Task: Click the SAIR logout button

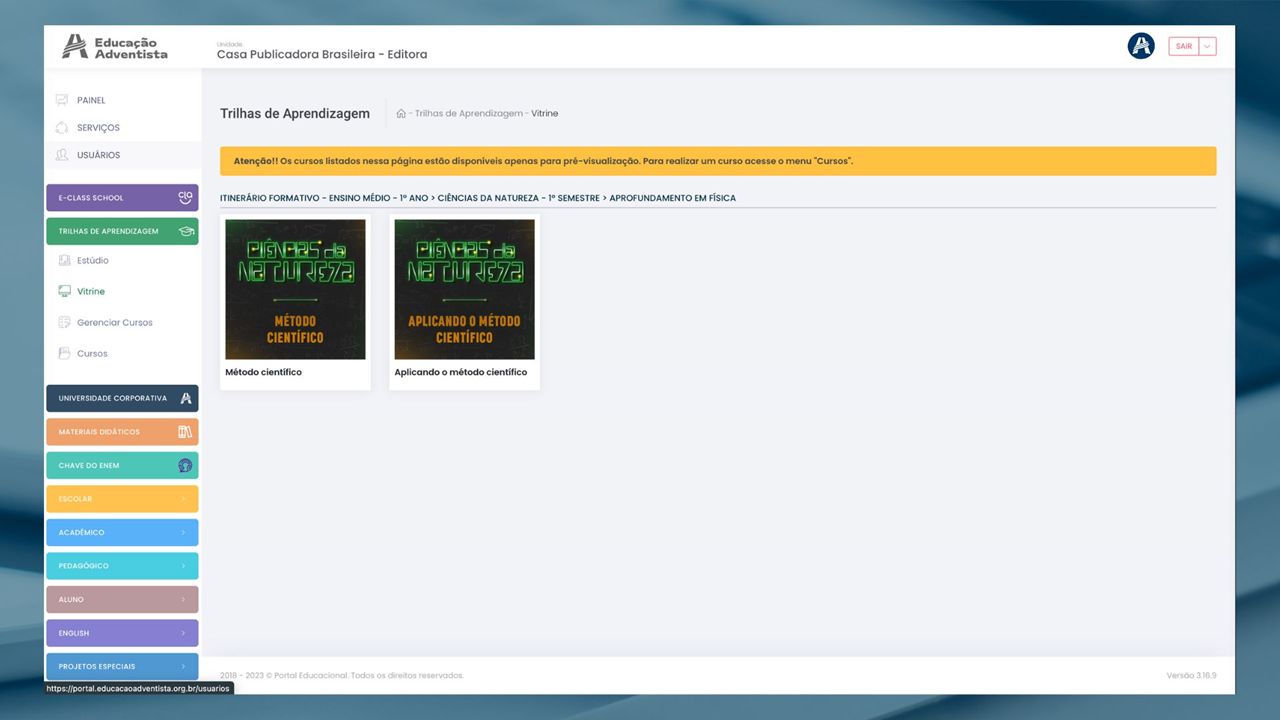Action: pyautogui.click(x=1184, y=46)
